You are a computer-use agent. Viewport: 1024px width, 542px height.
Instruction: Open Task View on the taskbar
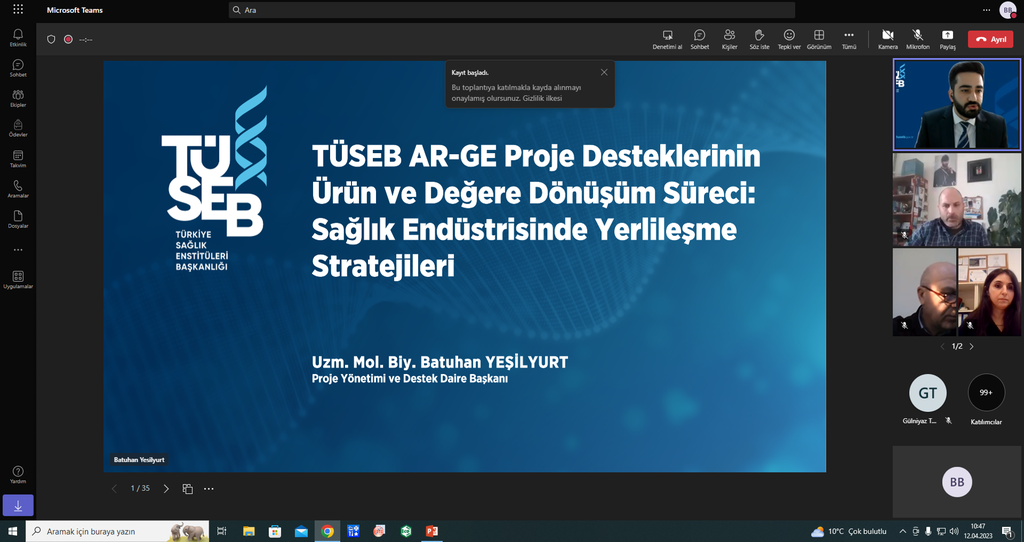pos(221,531)
